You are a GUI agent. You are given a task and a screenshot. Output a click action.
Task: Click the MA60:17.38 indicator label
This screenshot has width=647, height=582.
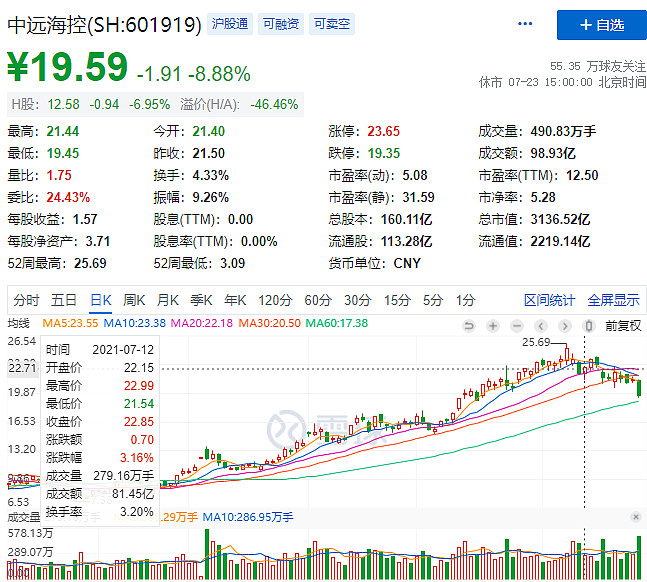point(337,323)
